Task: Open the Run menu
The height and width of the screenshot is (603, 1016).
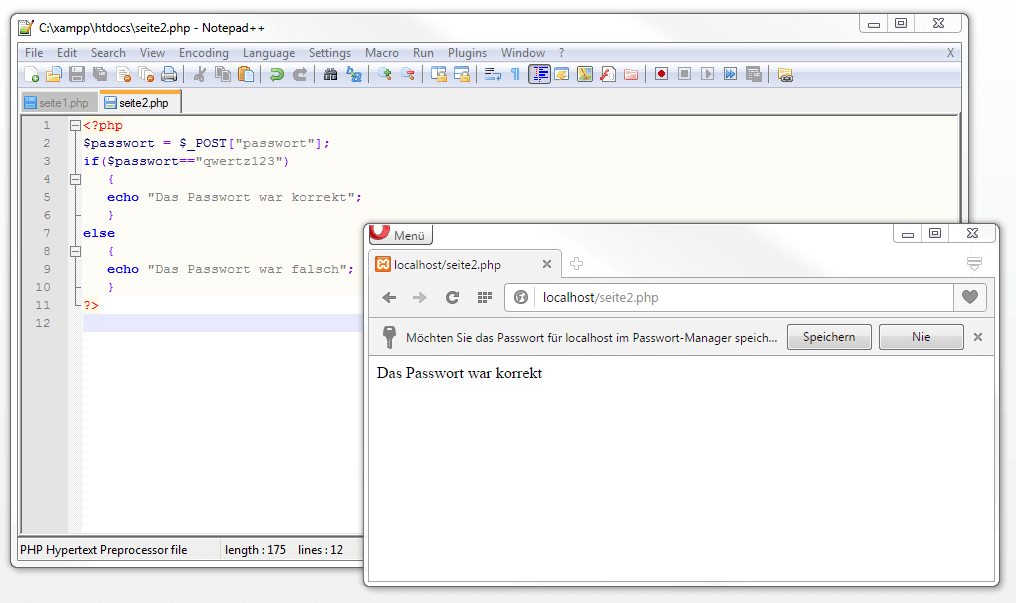Action: [423, 53]
